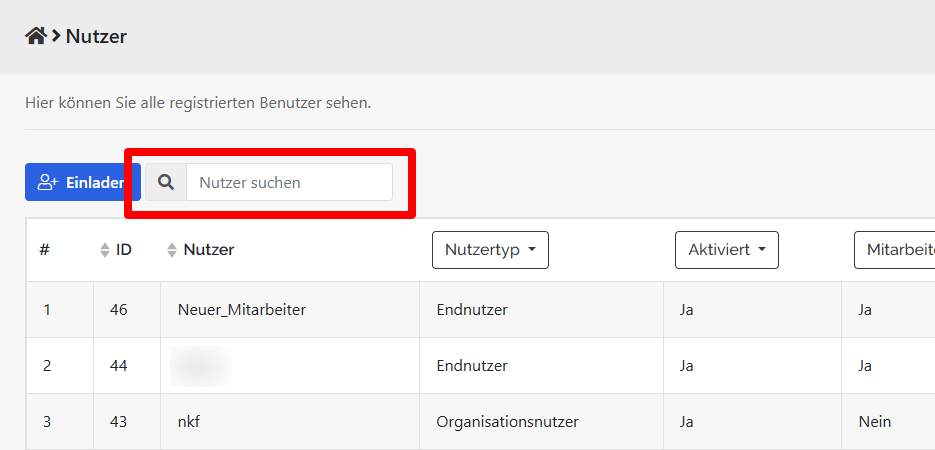Open the partially visible Mitarbeiter filter dropdown

[x=893, y=250]
